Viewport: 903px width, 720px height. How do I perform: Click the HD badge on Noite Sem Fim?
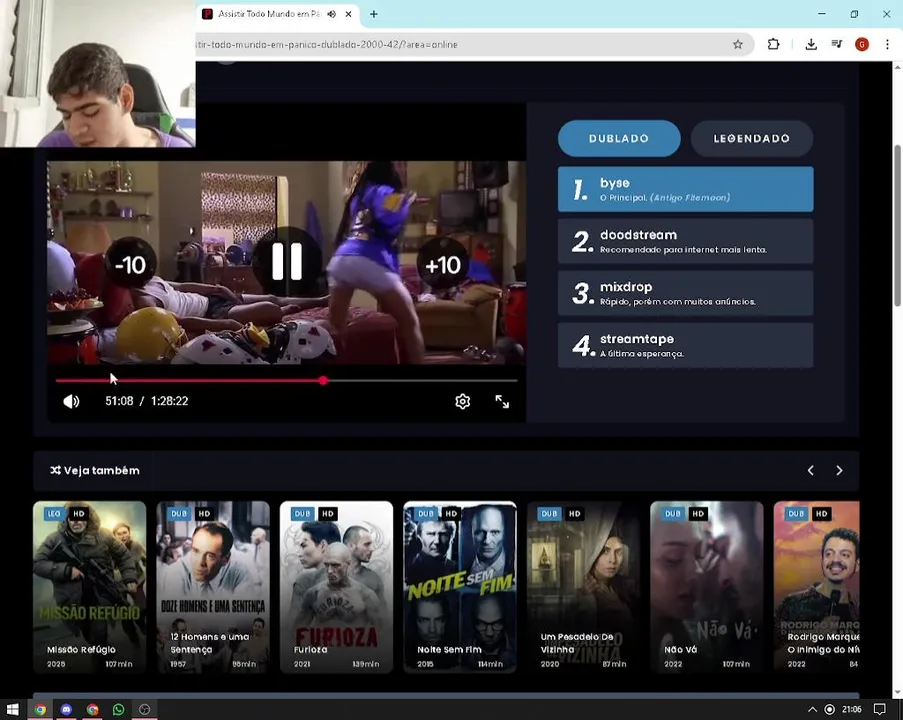coord(451,513)
